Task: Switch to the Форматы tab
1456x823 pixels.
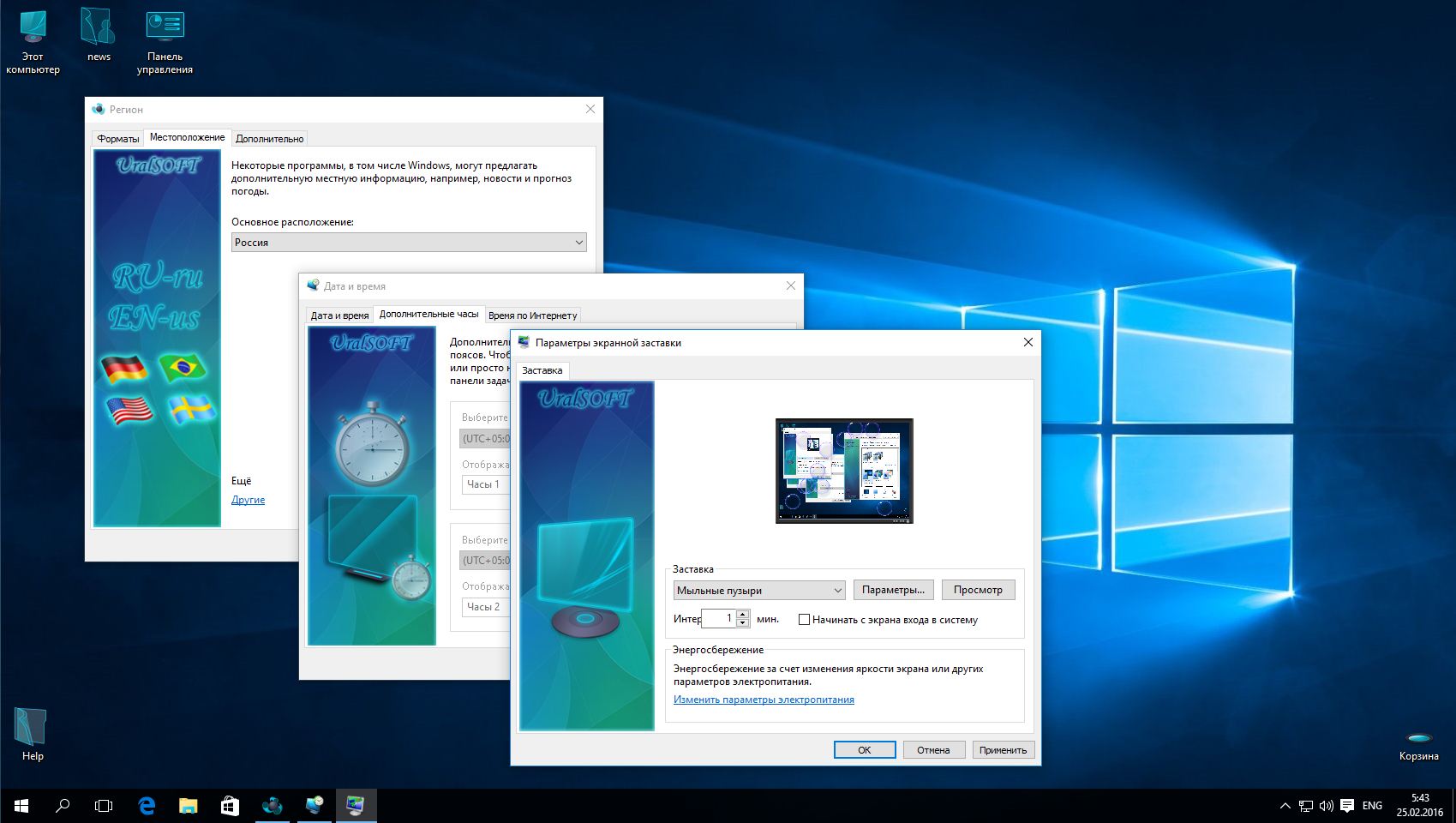Action: pyautogui.click(x=117, y=139)
